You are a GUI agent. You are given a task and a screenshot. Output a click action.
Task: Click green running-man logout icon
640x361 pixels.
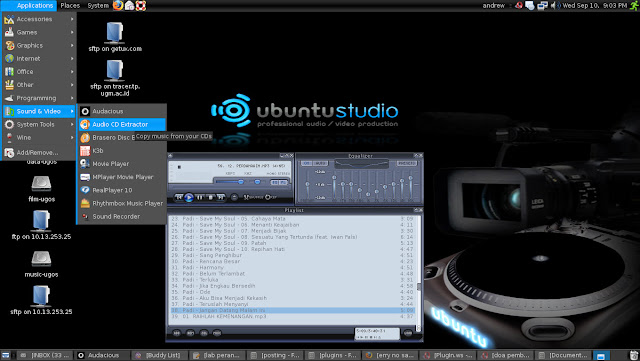634,5
